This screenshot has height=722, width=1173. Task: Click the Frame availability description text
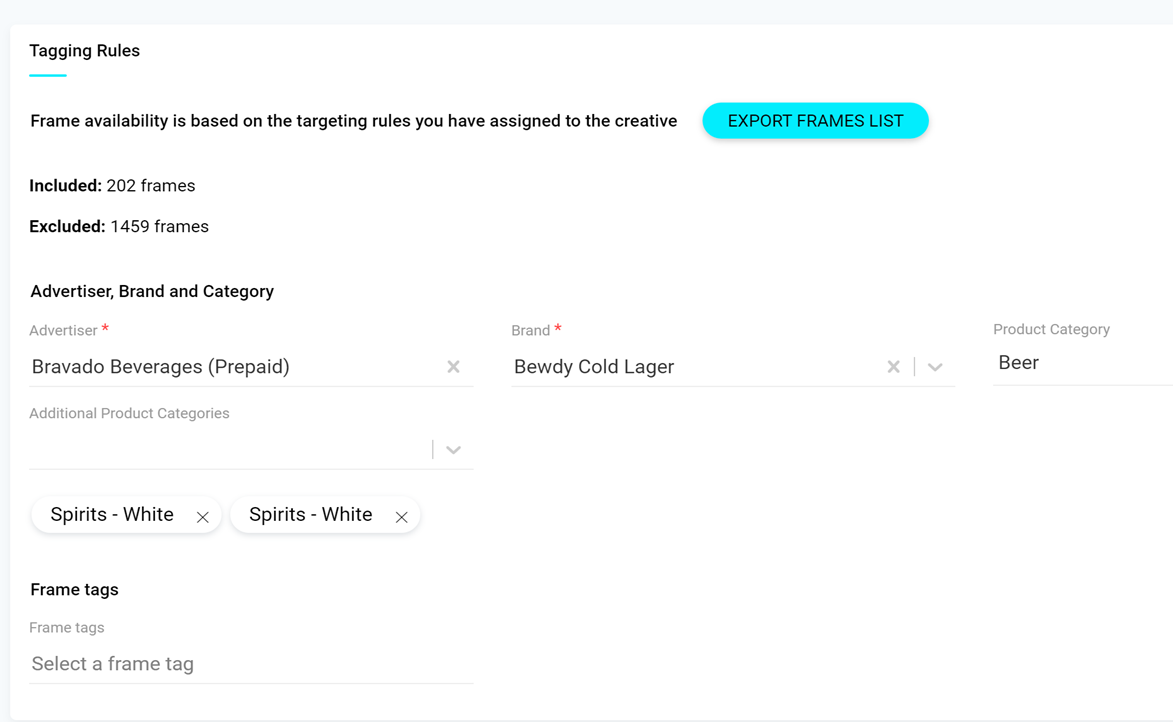[354, 121]
